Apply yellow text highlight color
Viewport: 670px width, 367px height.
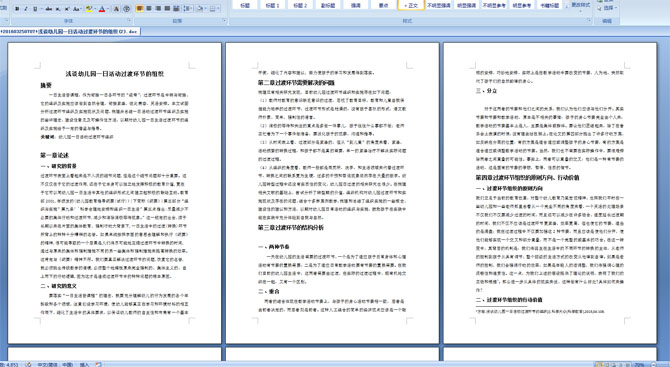coord(89,9)
